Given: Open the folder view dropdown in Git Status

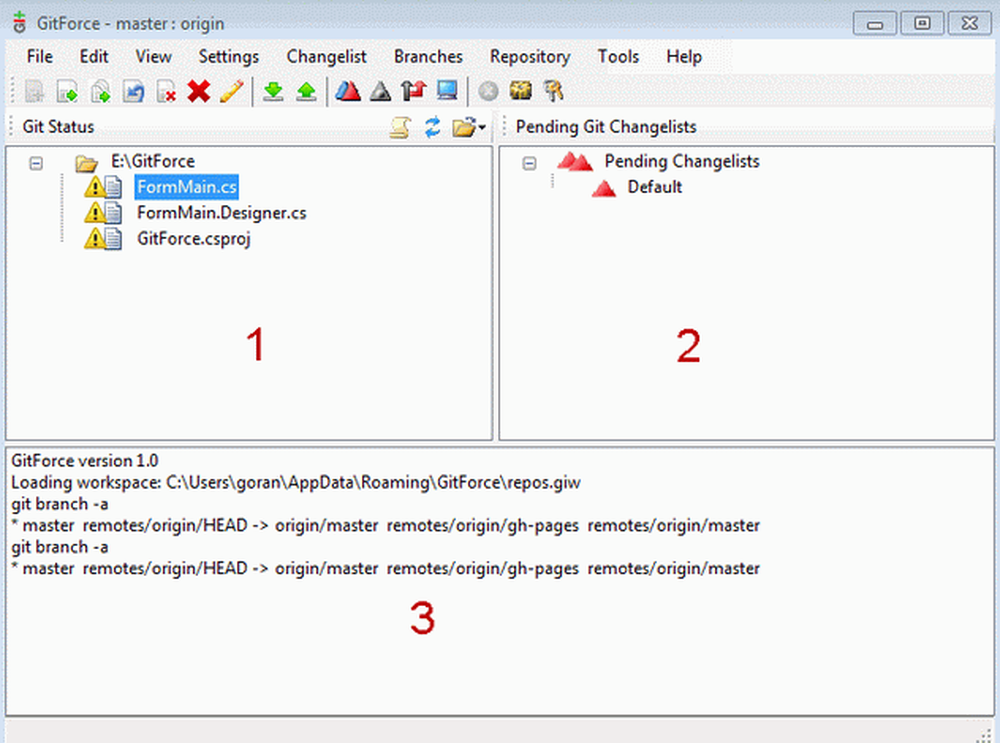Looking at the screenshot, I should coord(469,128).
